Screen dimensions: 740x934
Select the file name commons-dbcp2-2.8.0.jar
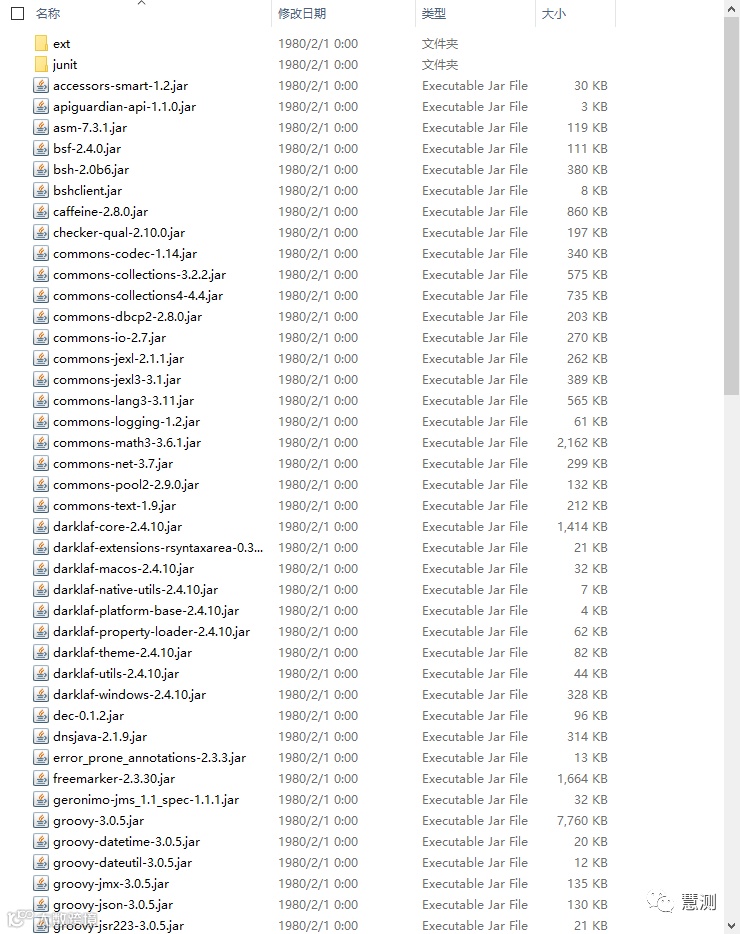pyautogui.click(x=128, y=317)
